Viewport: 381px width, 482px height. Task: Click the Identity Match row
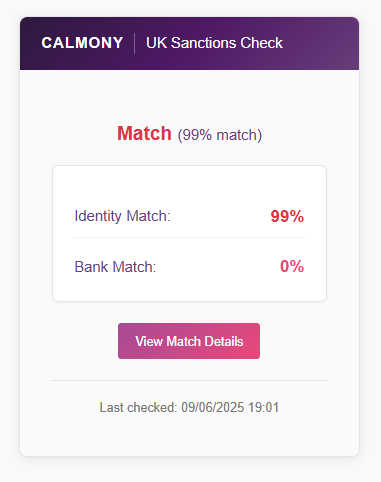[189, 216]
